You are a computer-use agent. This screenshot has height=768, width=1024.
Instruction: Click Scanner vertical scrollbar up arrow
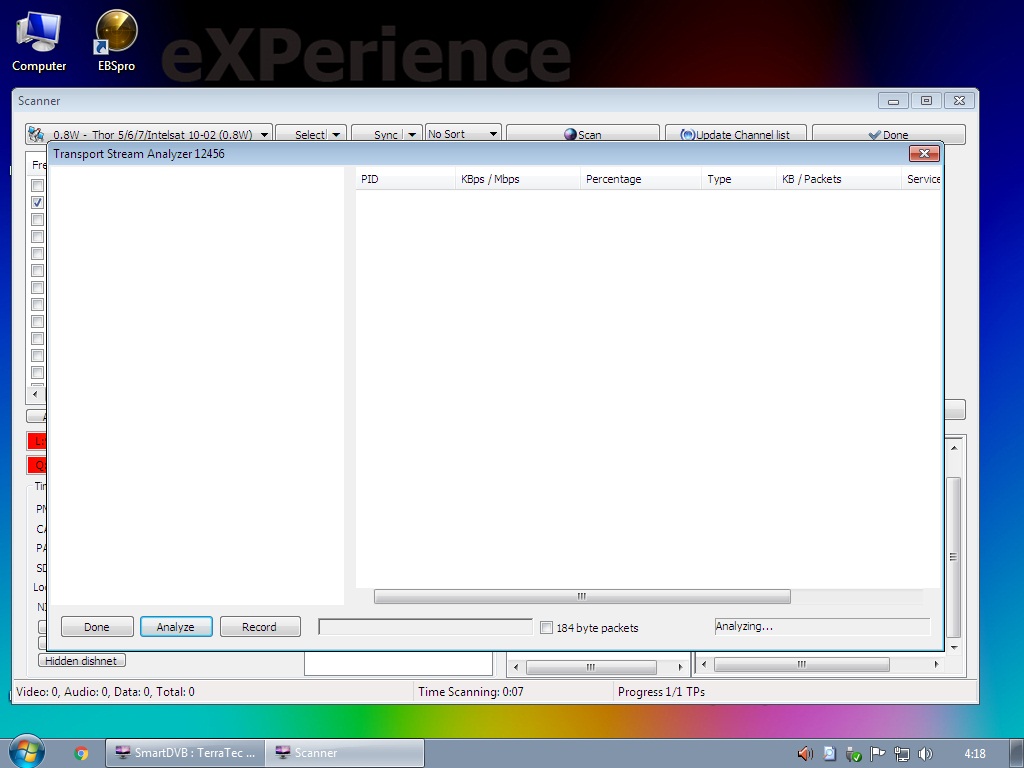(954, 448)
